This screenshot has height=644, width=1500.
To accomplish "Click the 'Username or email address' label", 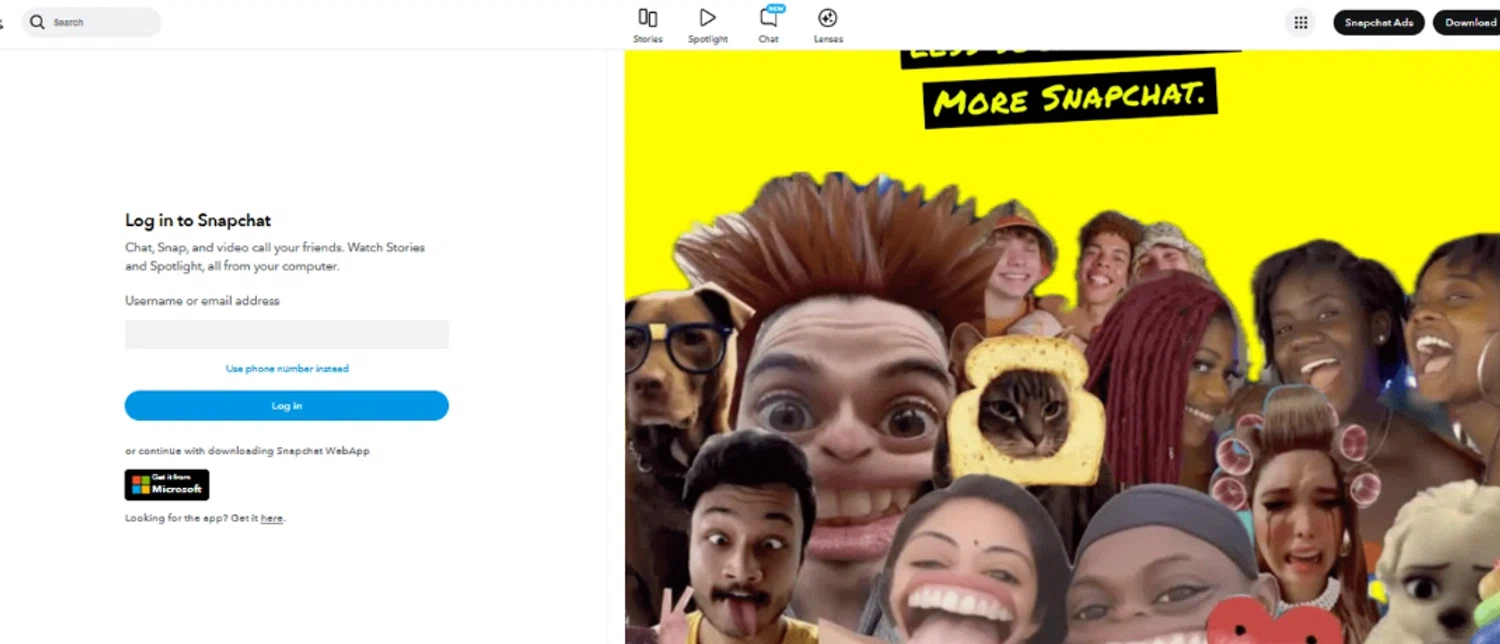I will pyautogui.click(x=202, y=301).
